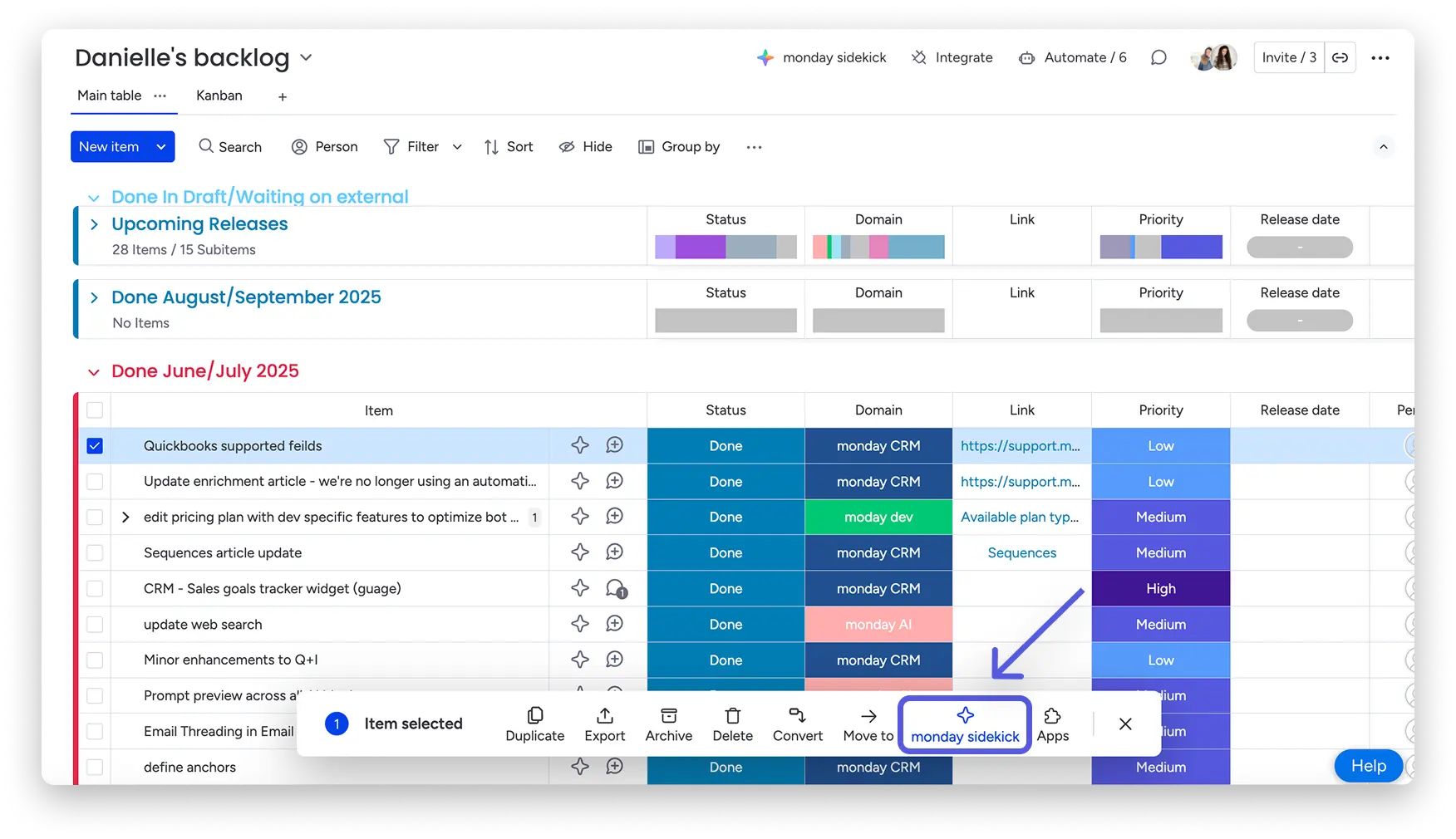Add an update to update web search row
The height and width of the screenshot is (839, 1456).
click(614, 624)
